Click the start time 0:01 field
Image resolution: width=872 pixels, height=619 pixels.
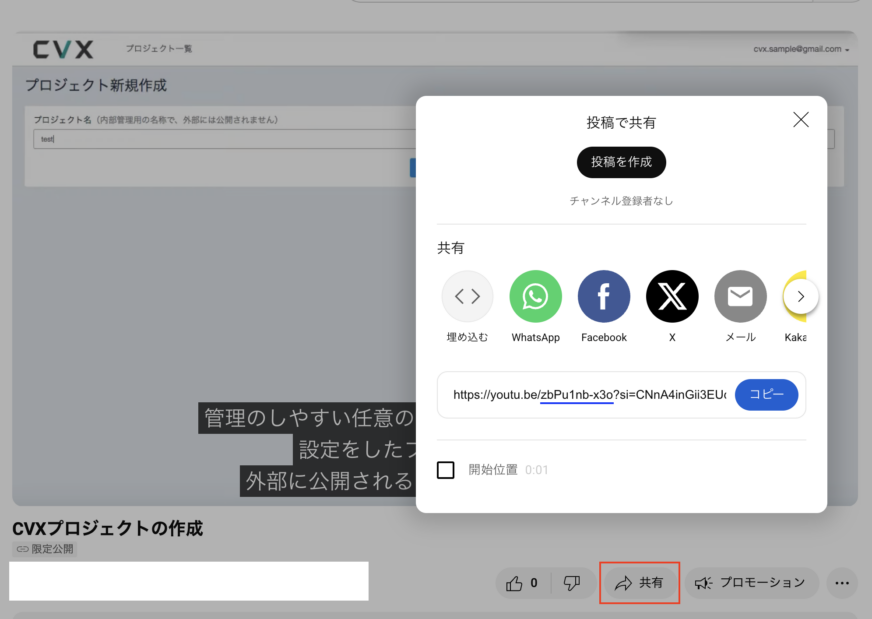click(x=537, y=470)
